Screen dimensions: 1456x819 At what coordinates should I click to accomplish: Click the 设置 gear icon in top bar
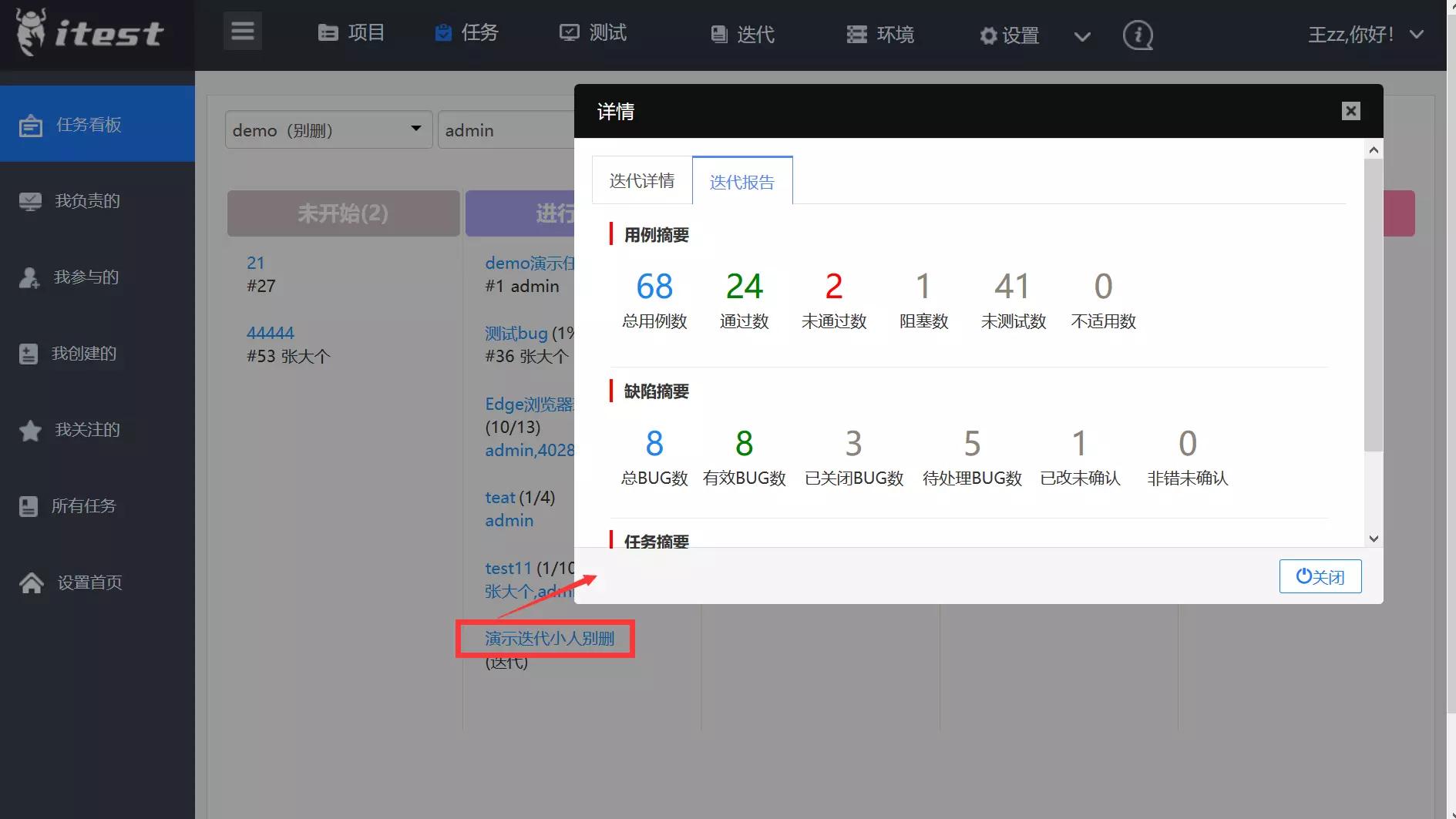point(987,35)
